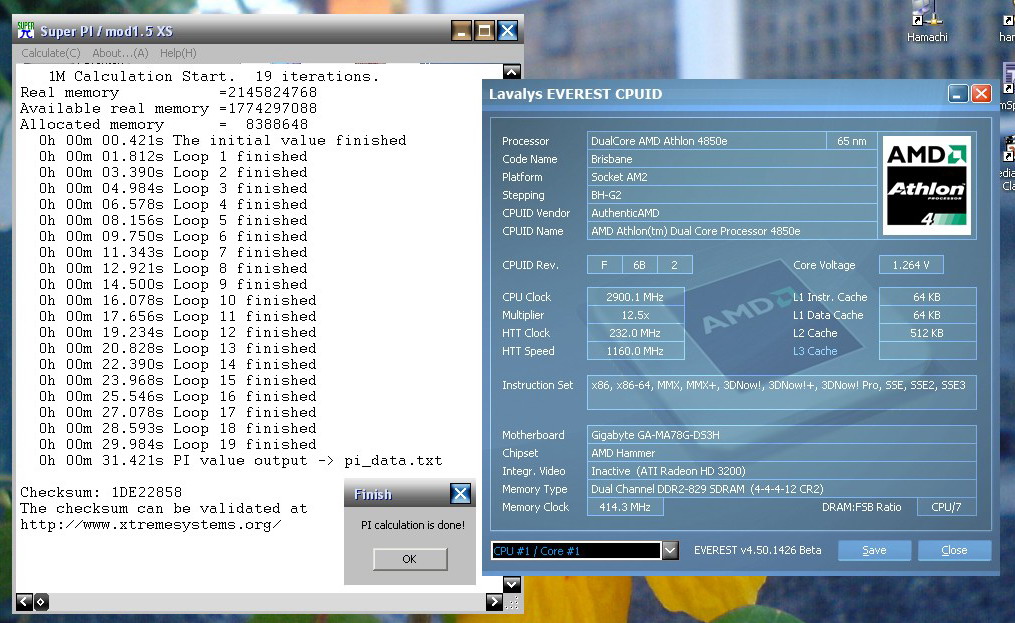
Task: Click the horizontal scroll right arrow in Super PI
Action: coord(493,602)
